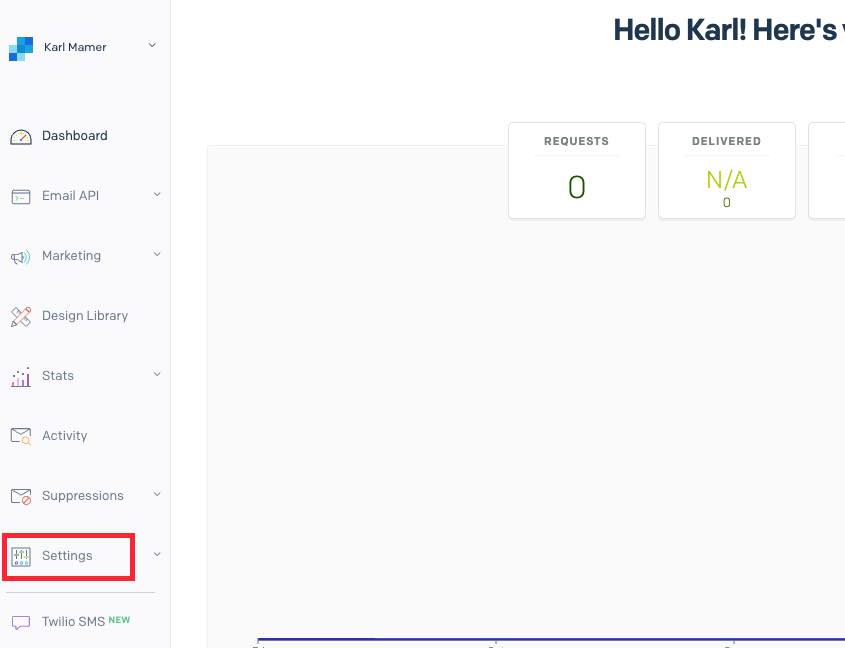The width and height of the screenshot is (845, 648).
Task: Click the DELIVERED N/A card
Action: pos(726,170)
